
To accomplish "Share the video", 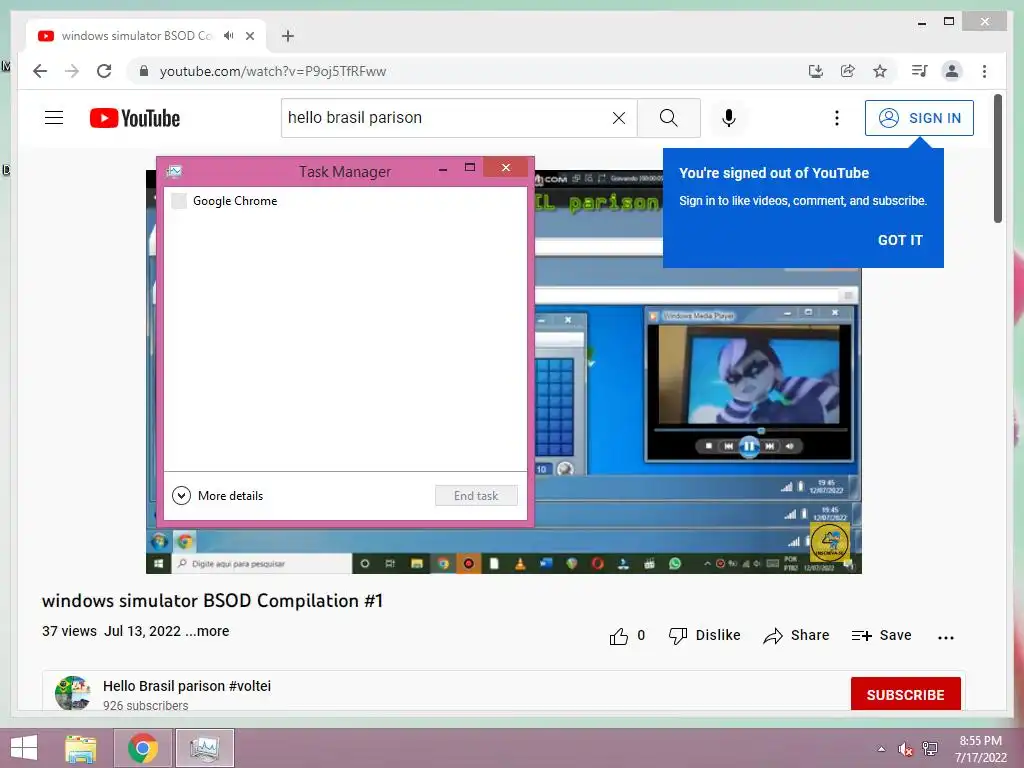I will pyautogui.click(x=796, y=635).
